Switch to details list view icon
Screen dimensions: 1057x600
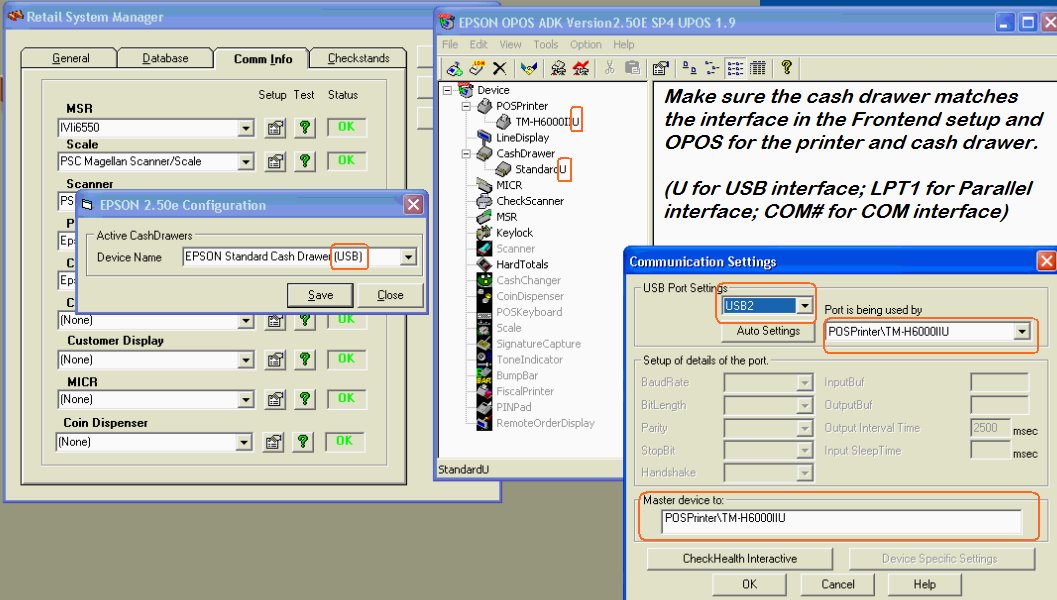[x=758, y=68]
